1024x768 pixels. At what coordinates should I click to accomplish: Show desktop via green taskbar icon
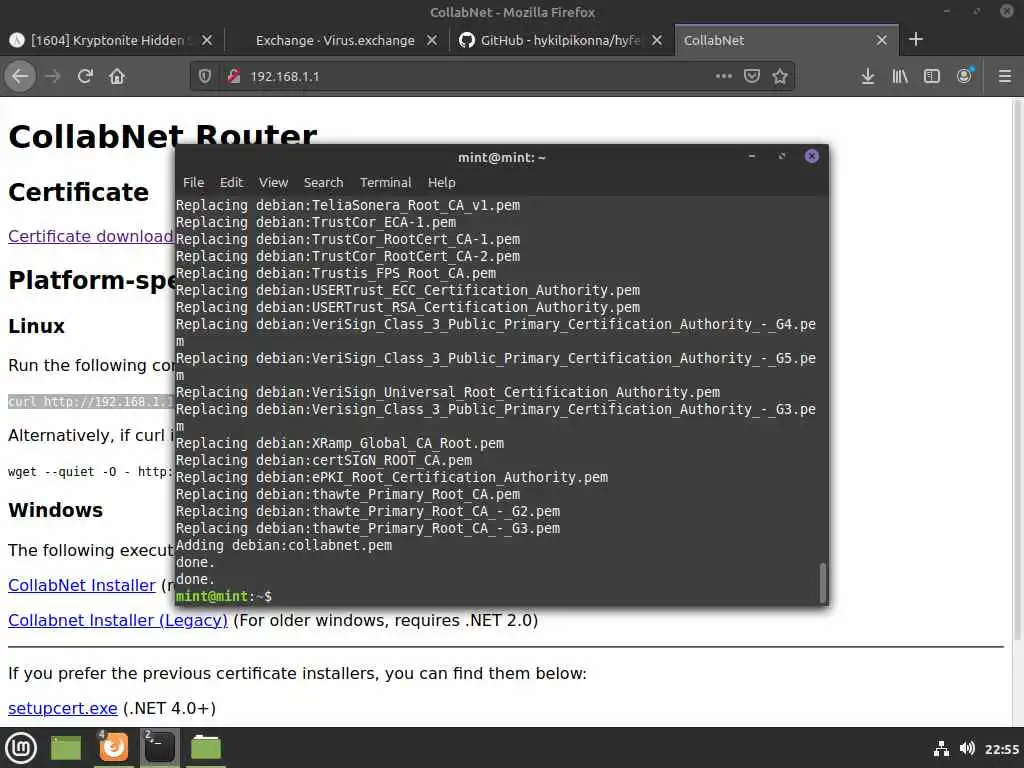pos(66,748)
